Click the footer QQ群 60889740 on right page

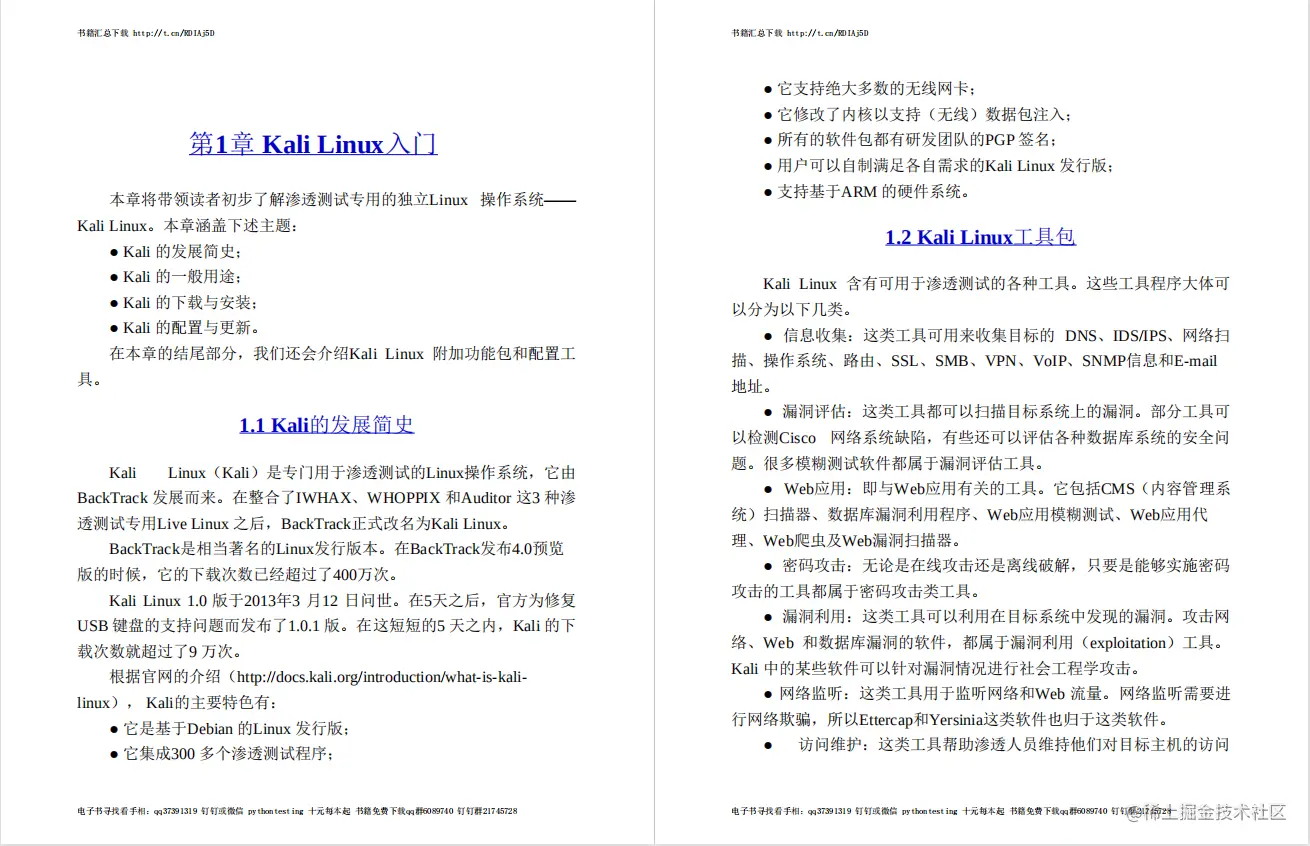coord(1082,811)
